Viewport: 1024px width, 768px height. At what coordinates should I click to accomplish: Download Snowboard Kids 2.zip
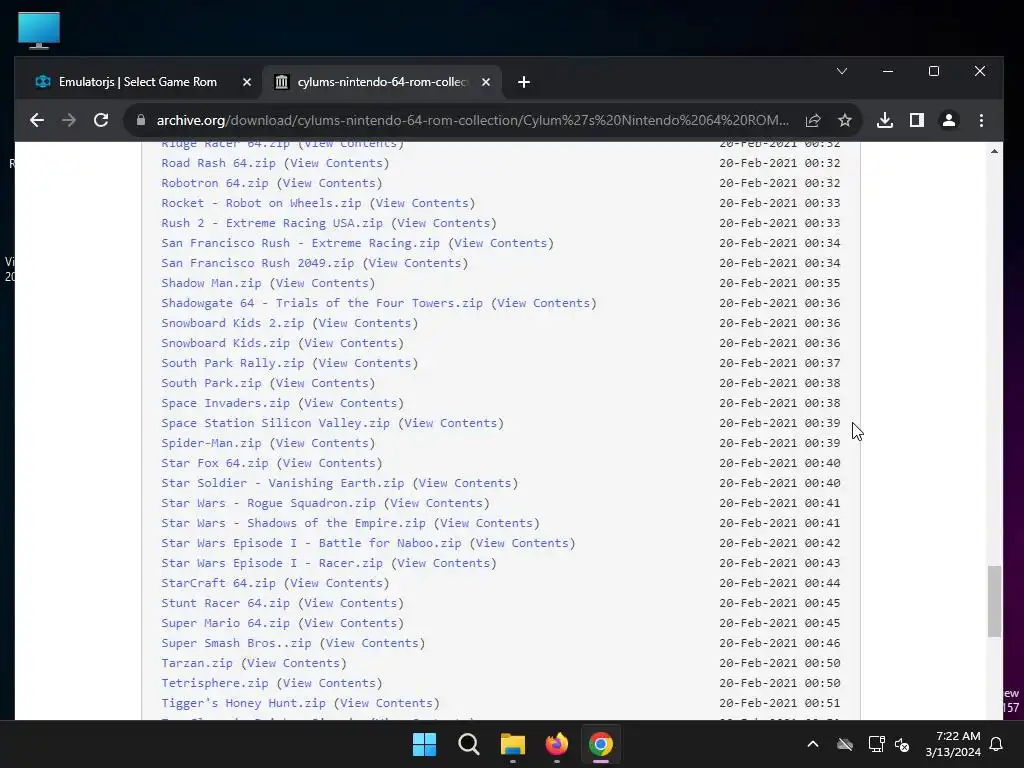(232, 323)
